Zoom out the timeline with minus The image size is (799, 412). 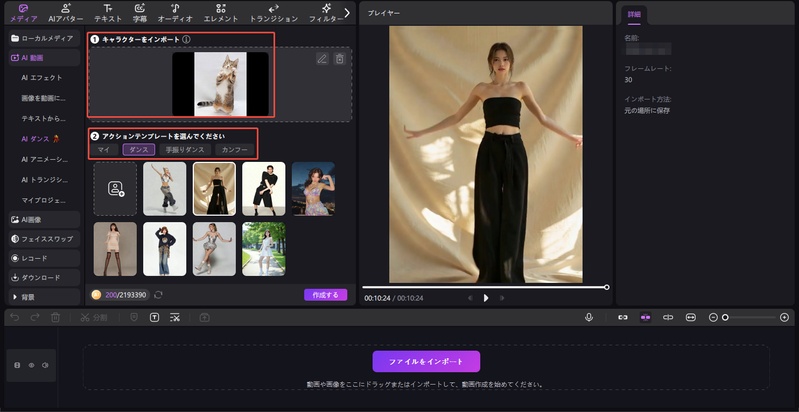(713, 317)
